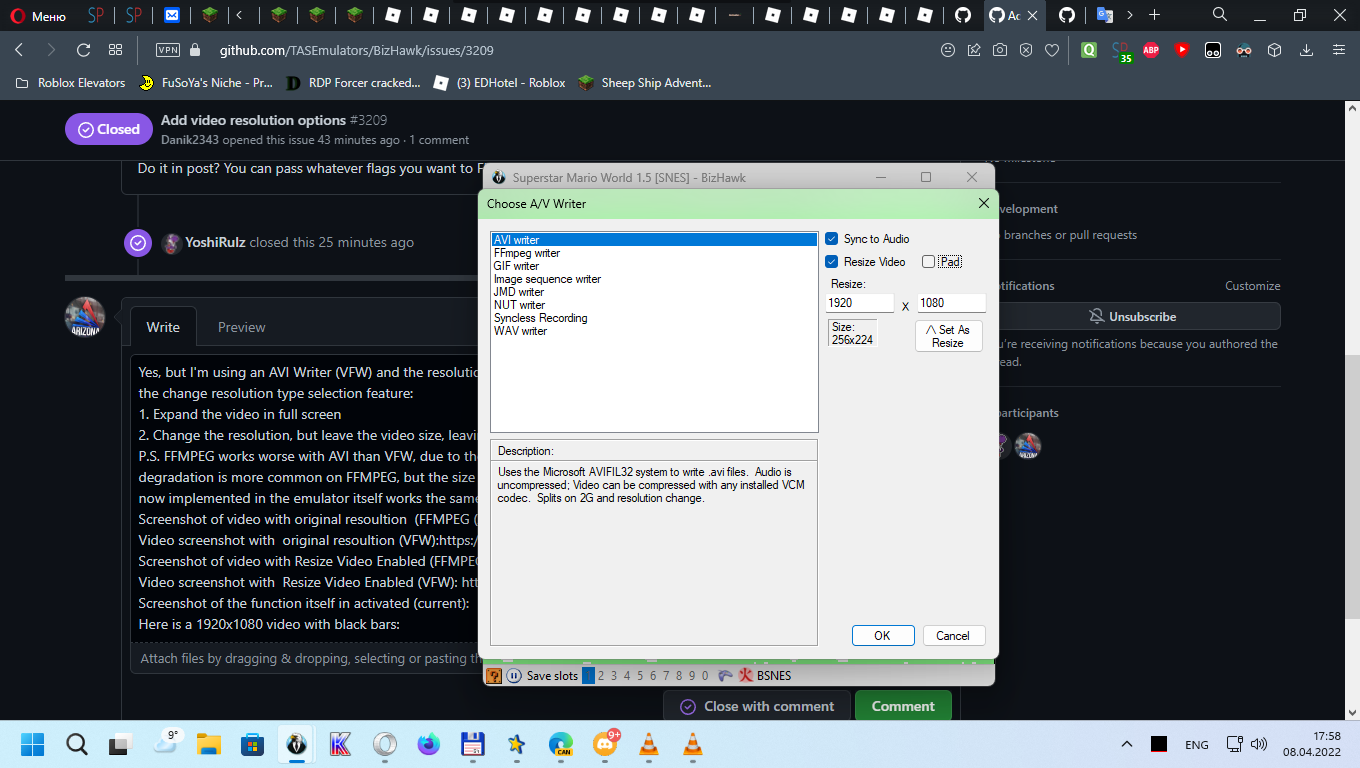The width and height of the screenshot is (1360, 768).
Task: Click the camera screenshot icon in address bar
Action: point(1000,49)
